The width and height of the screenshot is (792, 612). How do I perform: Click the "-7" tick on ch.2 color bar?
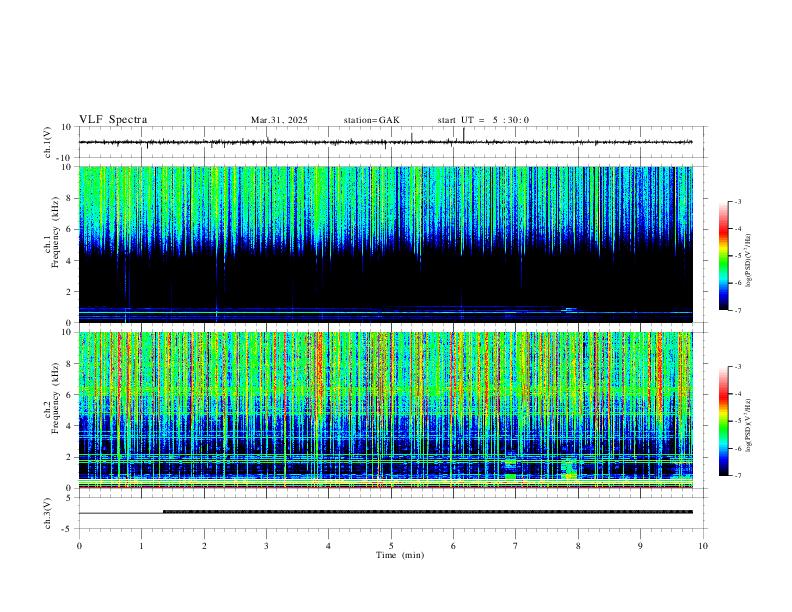tap(738, 476)
